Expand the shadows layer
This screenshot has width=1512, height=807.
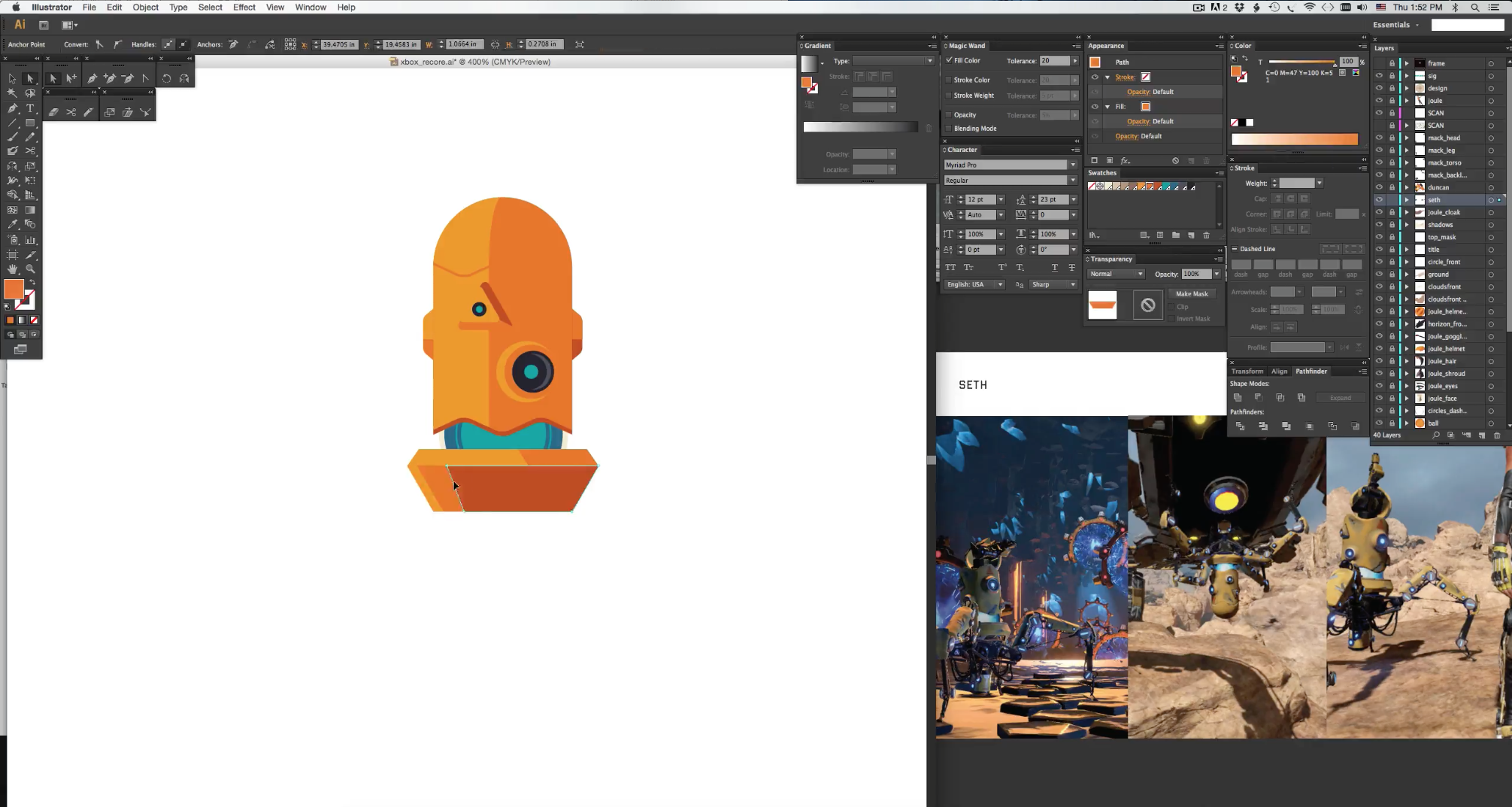(1407, 225)
